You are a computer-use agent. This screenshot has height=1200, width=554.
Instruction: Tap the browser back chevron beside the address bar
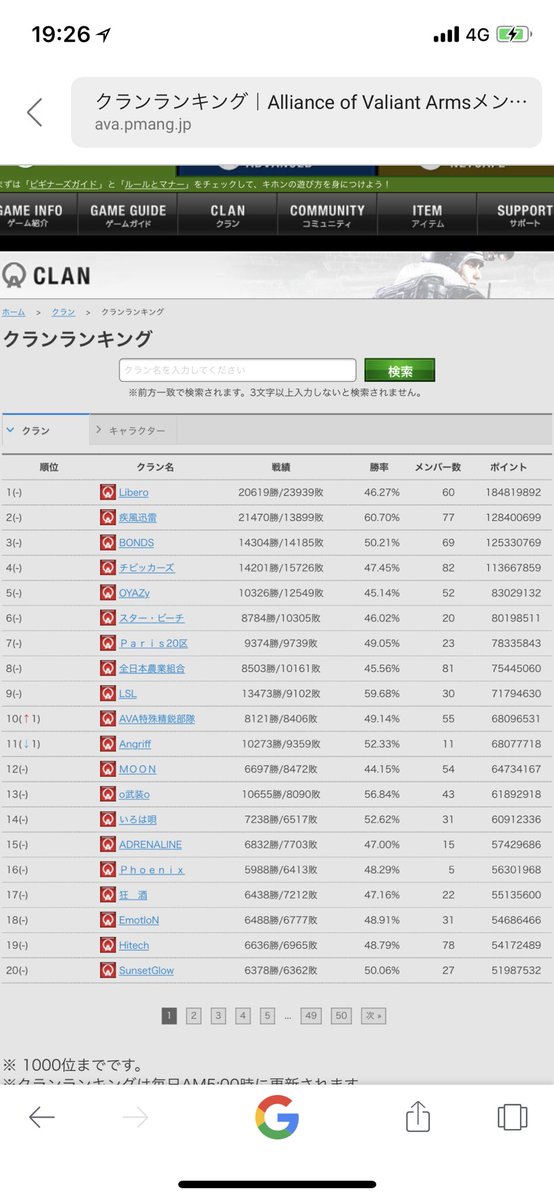(35, 112)
